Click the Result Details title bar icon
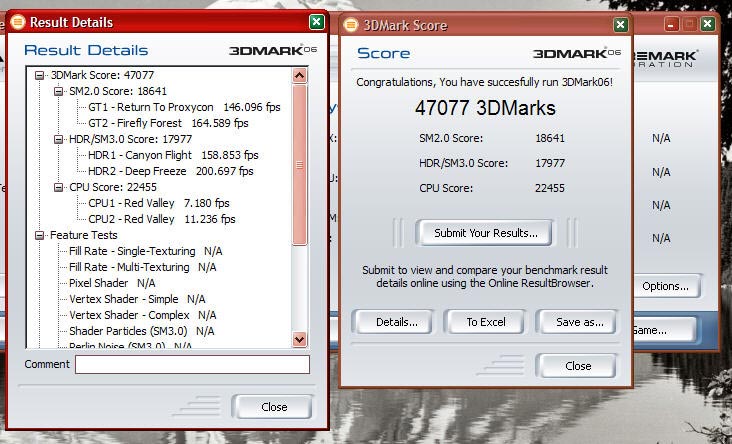This screenshot has height=444, width=732. click(18, 22)
